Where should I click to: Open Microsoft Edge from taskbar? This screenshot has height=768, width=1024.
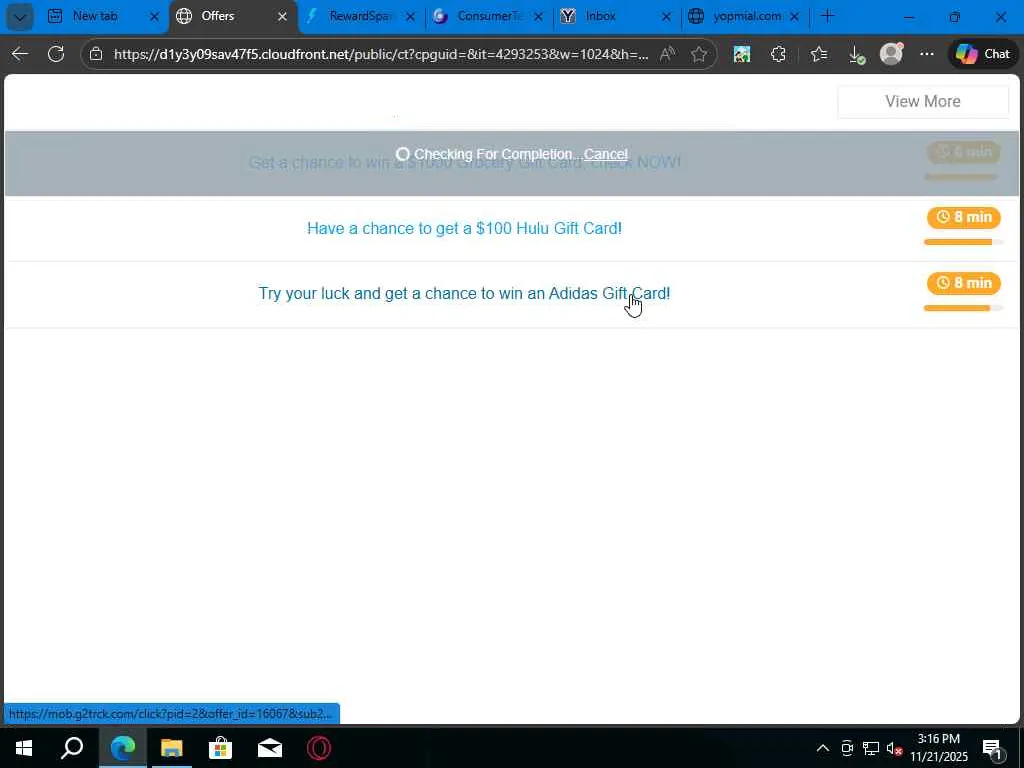pos(123,748)
